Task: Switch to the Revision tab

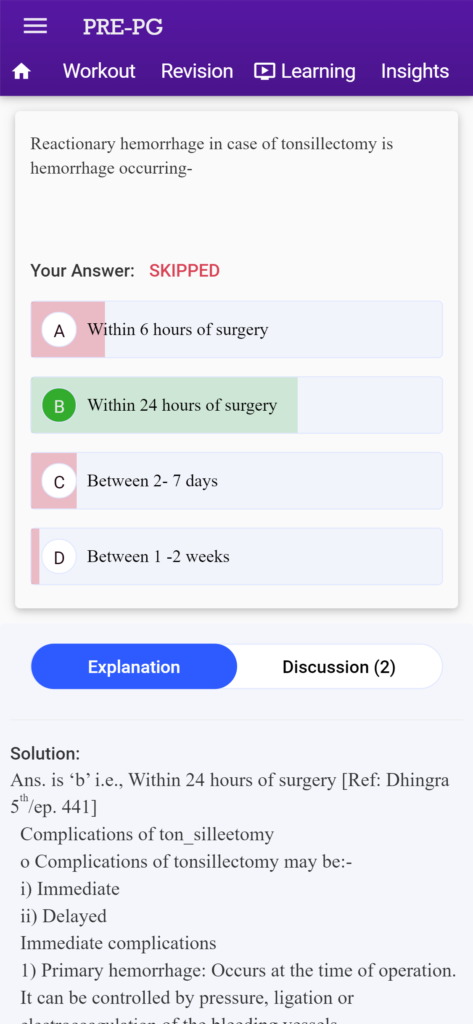Action: (x=197, y=71)
